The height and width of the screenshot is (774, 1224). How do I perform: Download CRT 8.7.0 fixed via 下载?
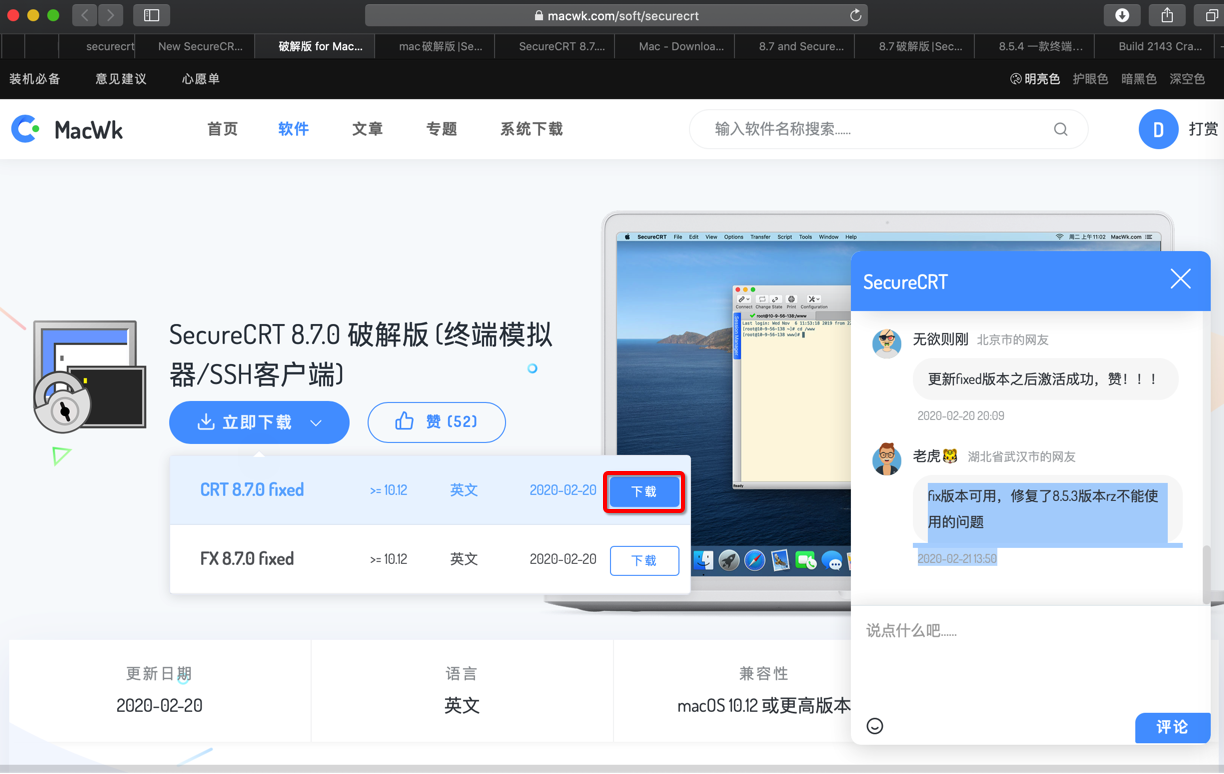click(x=644, y=492)
